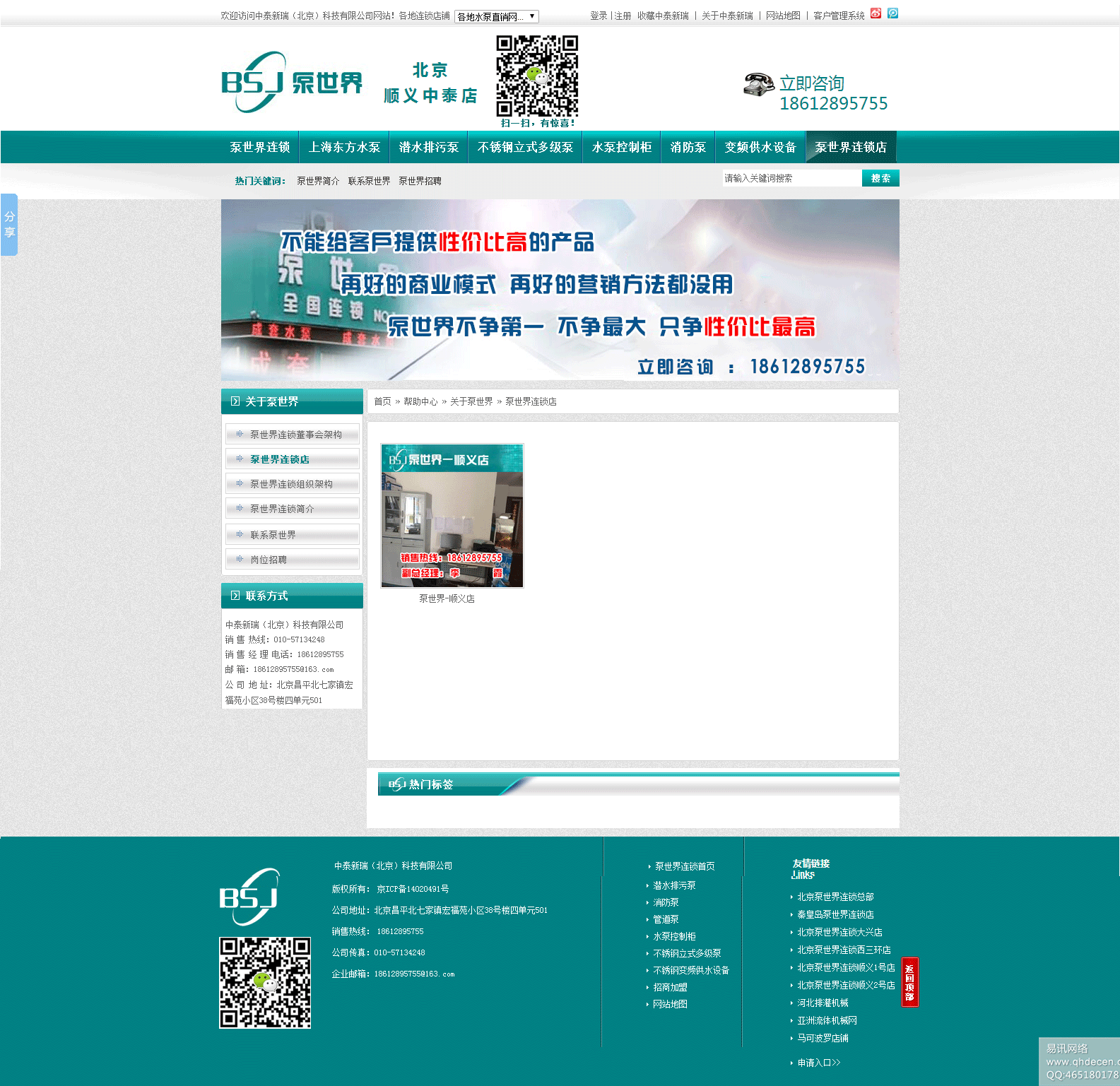Open the 泵世界—顺义店 store photo thumbnail

tap(452, 516)
